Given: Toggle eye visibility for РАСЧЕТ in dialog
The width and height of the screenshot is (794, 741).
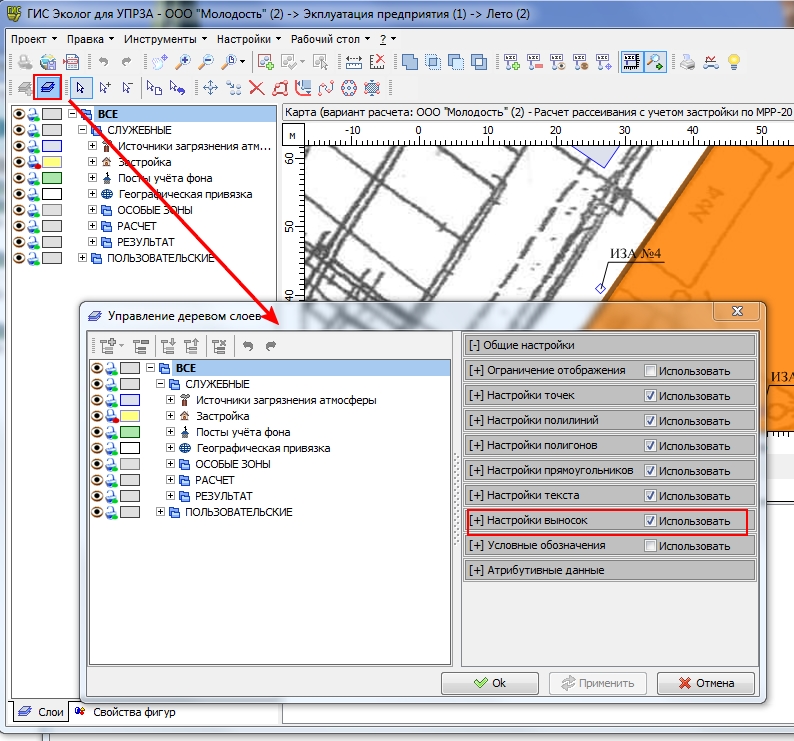Looking at the screenshot, I should click(96, 480).
